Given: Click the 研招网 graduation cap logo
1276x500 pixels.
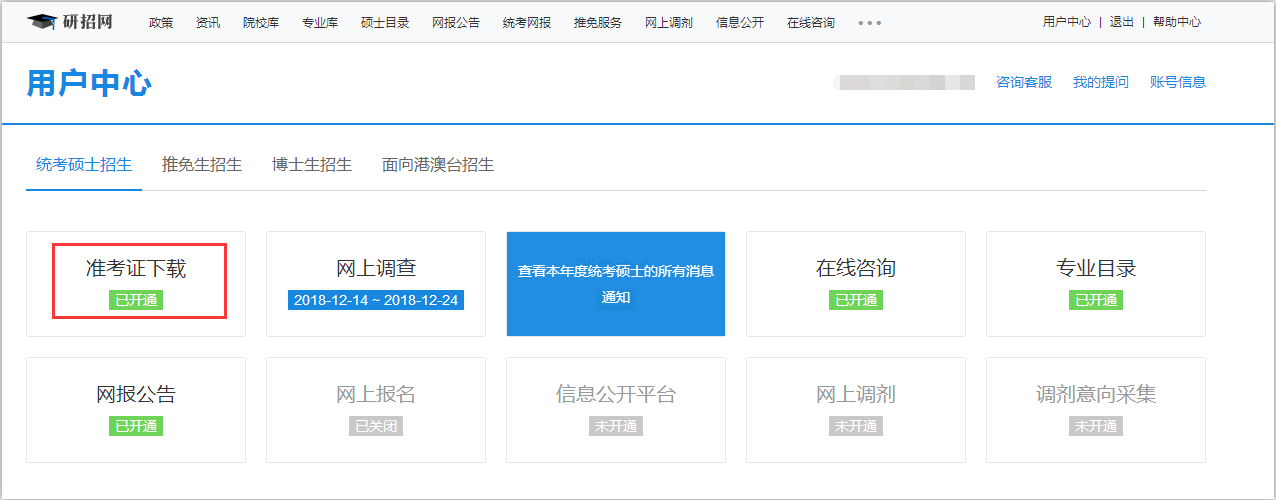Looking at the screenshot, I should click(x=69, y=22).
